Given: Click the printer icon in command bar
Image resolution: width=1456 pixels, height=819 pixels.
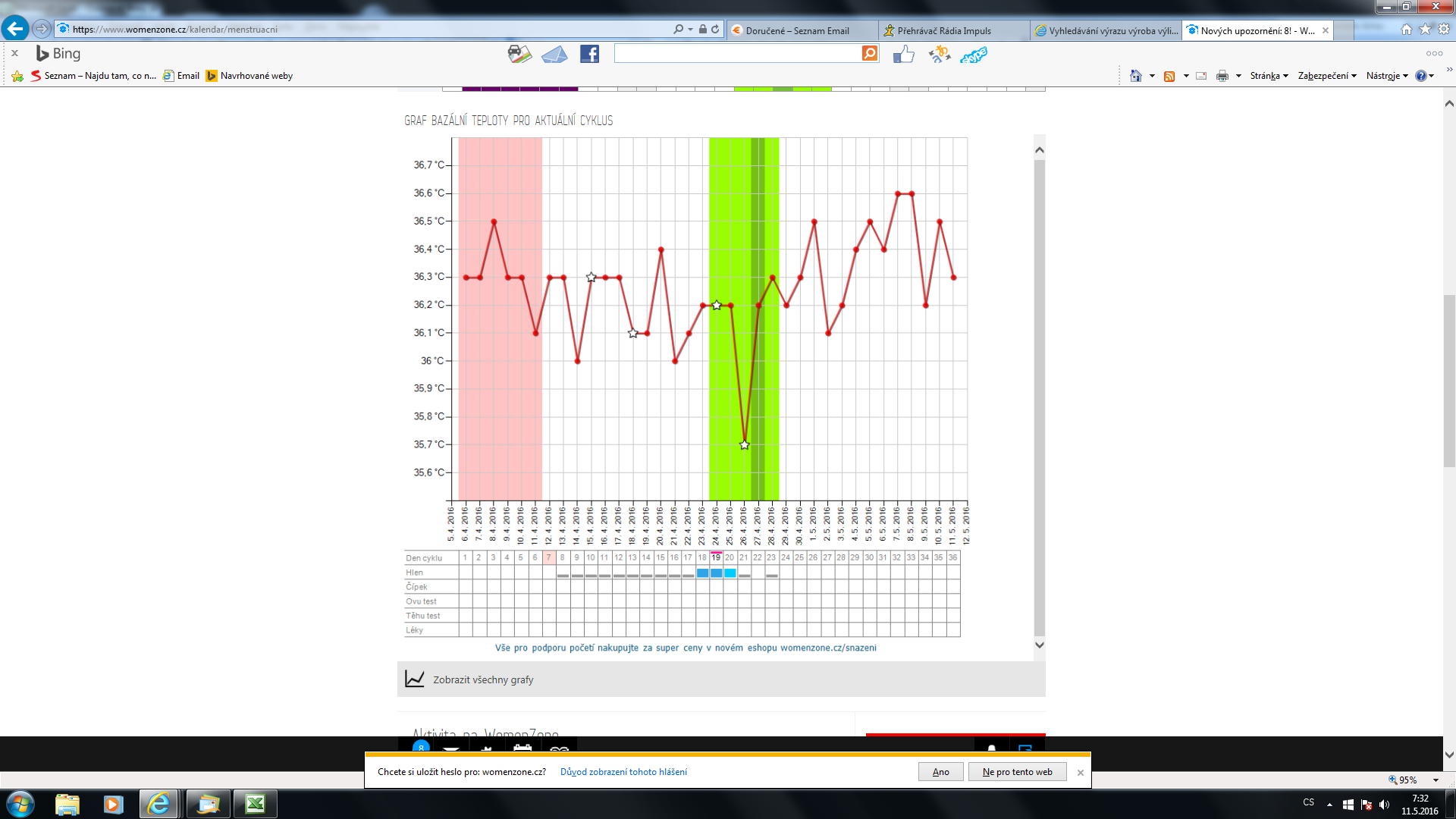Looking at the screenshot, I should pyautogui.click(x=1222, y=76).
